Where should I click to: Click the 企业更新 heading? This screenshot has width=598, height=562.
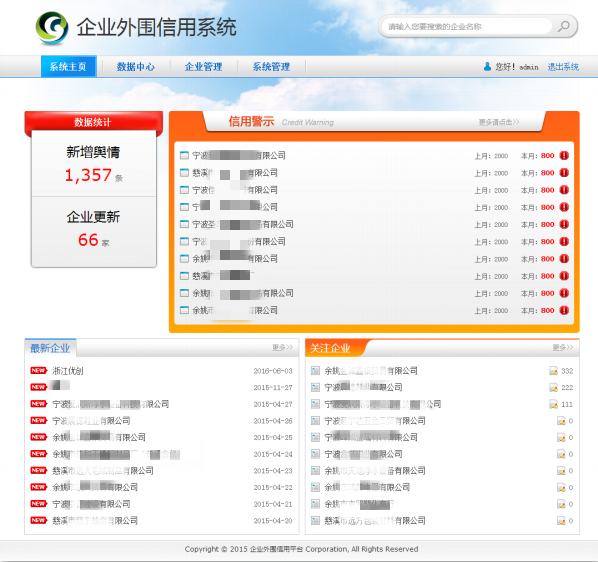93,217
